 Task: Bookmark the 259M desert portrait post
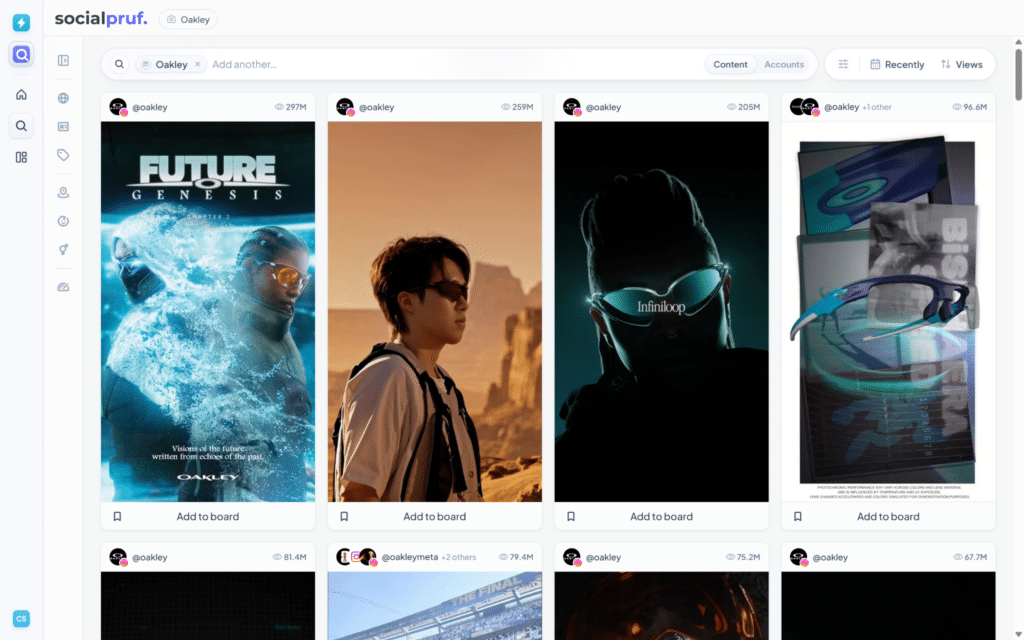click(344, 517)
